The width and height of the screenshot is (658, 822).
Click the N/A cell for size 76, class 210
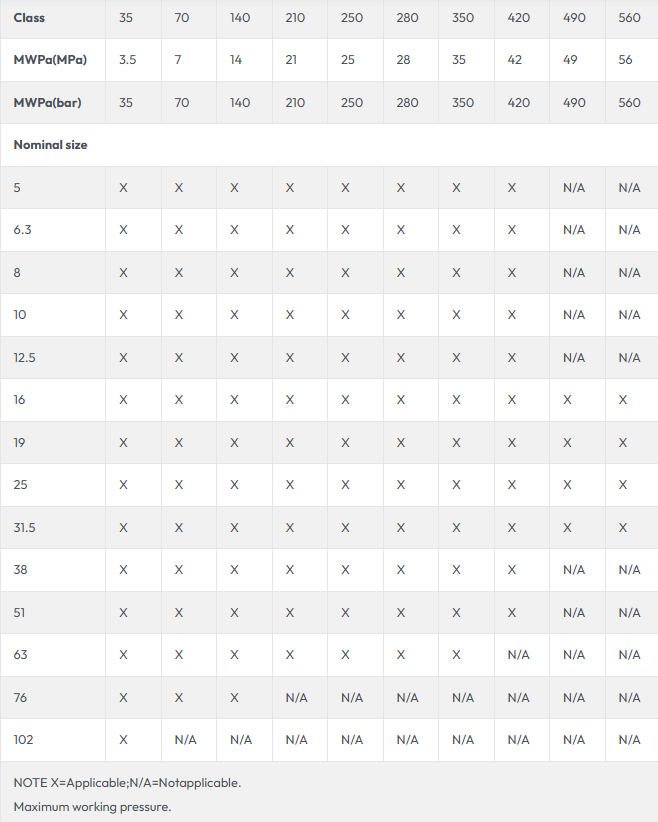(296, 698)
